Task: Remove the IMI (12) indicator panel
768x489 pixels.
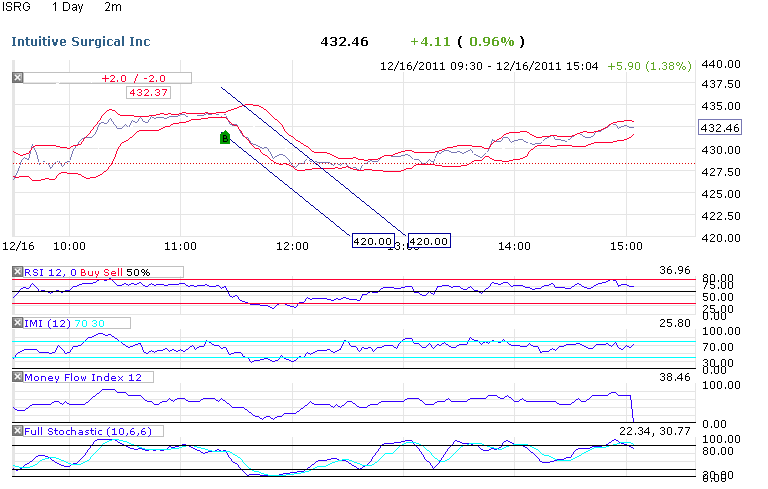Action: [x=18, y=322]
